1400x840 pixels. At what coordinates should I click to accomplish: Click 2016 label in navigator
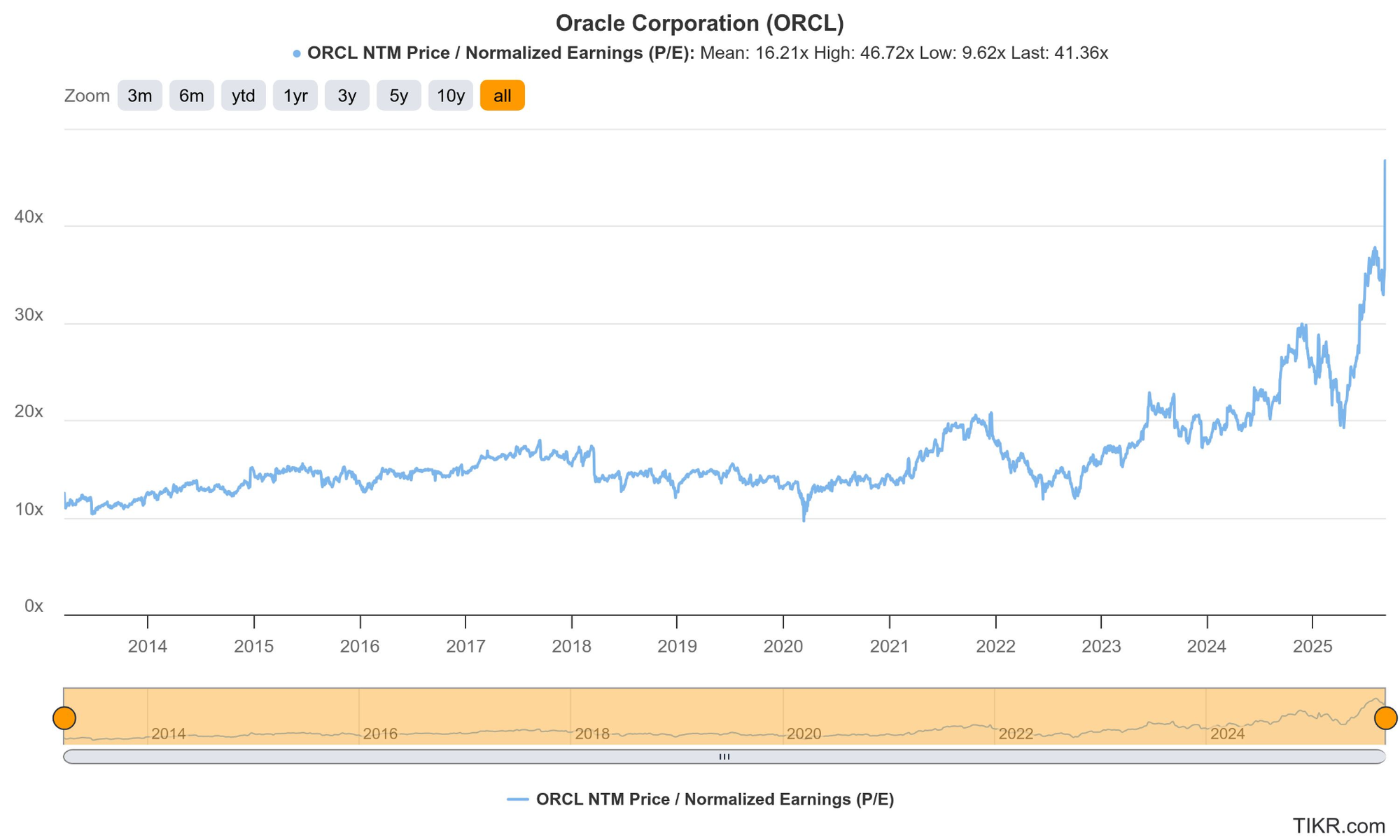(380, 734)
